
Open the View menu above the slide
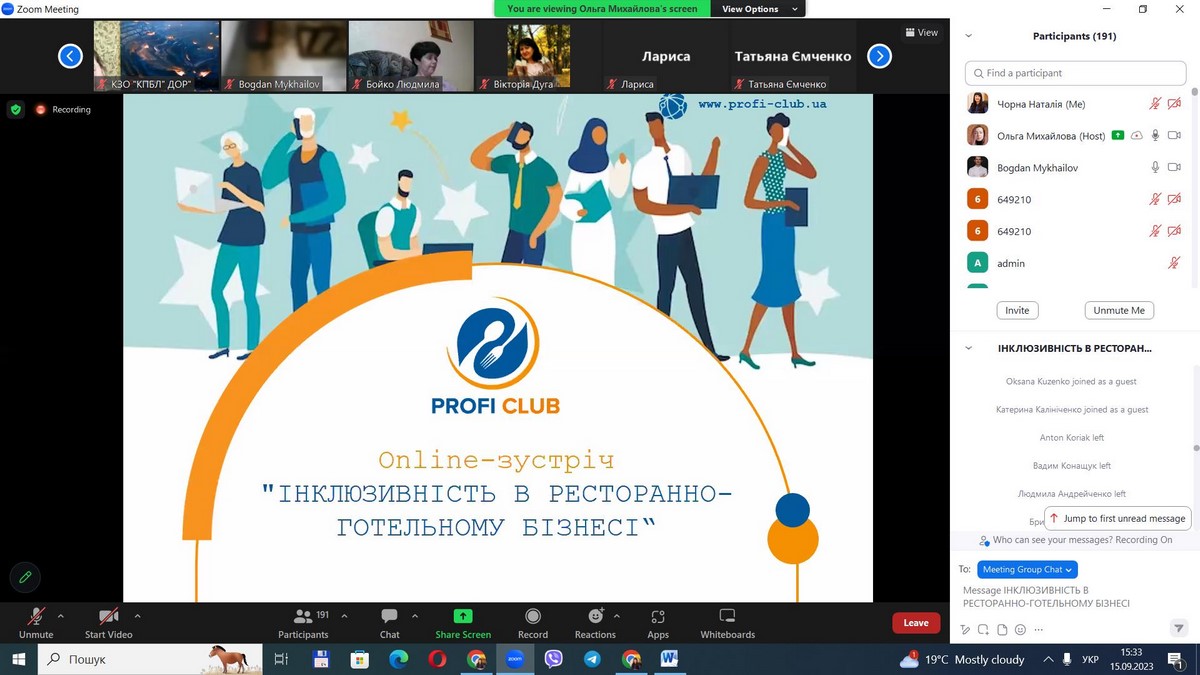tap(921, 33)
